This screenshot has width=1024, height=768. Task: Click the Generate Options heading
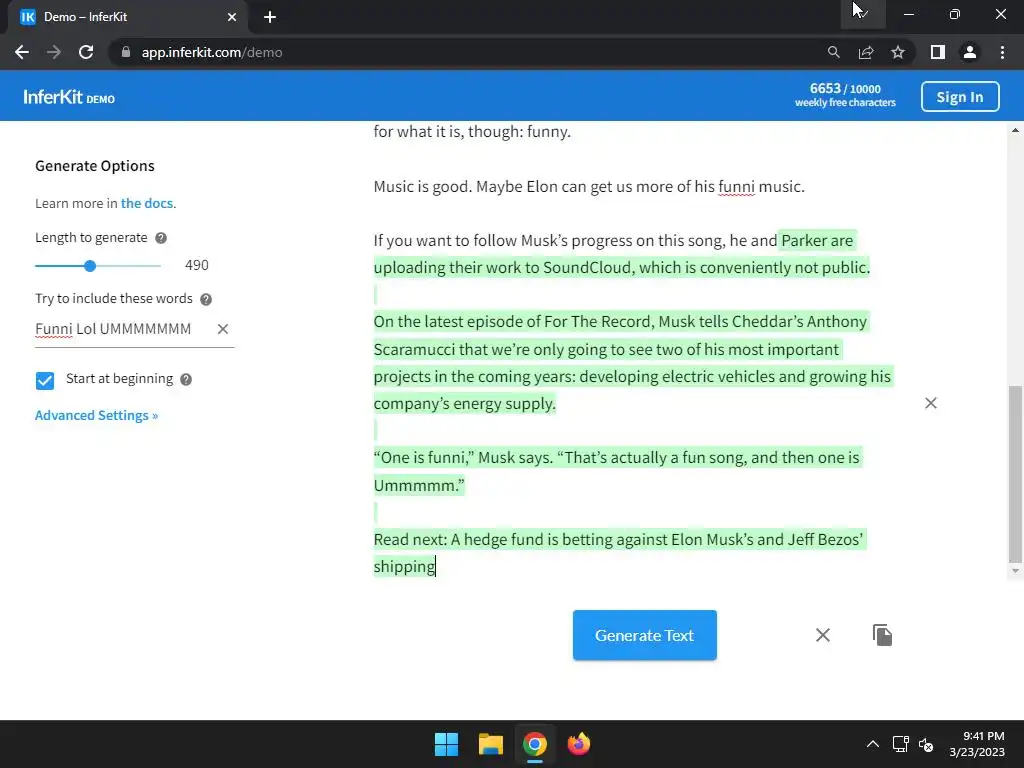coord(95,166)
